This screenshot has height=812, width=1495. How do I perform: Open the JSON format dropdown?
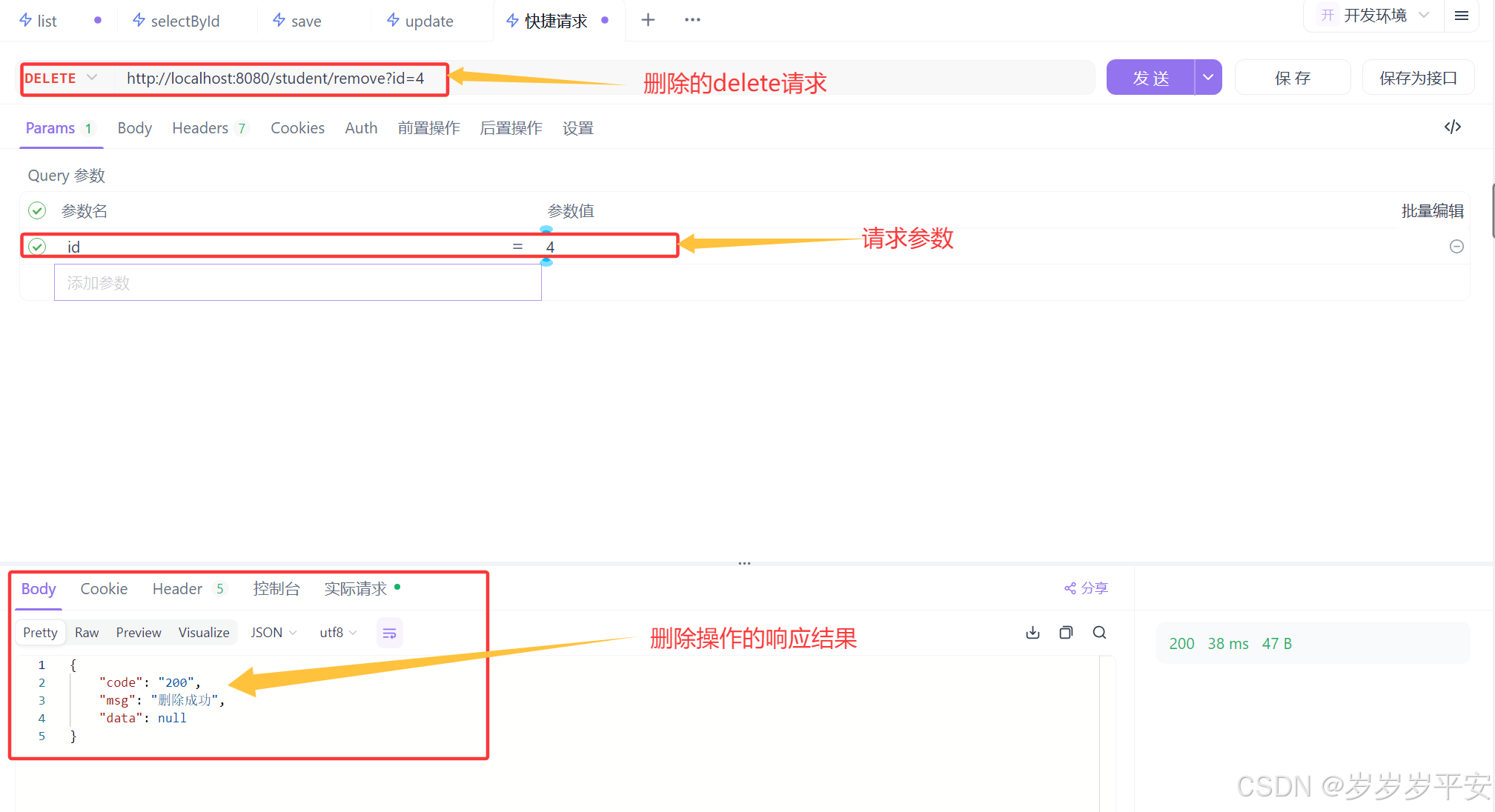273,632
